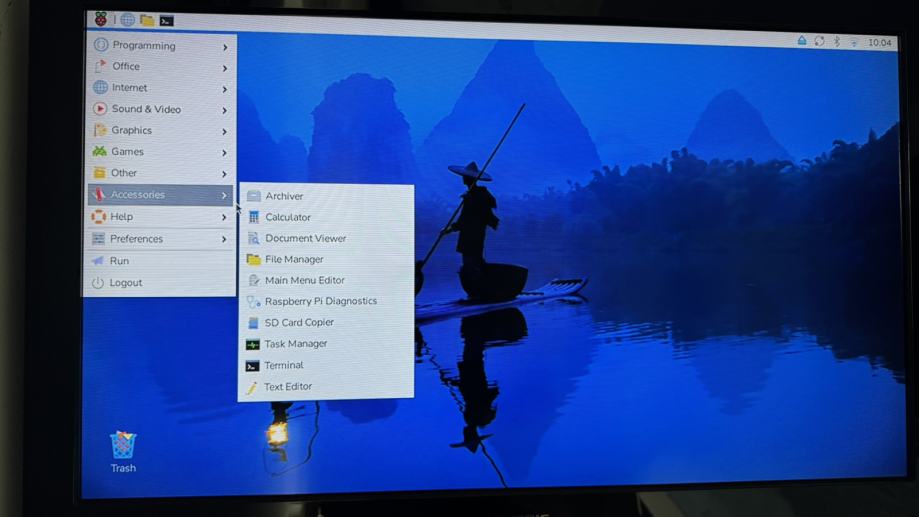The height and width of the screenshot is (517, 919).
Task: Select Calculator from Accessories
Action: point(288,217)
